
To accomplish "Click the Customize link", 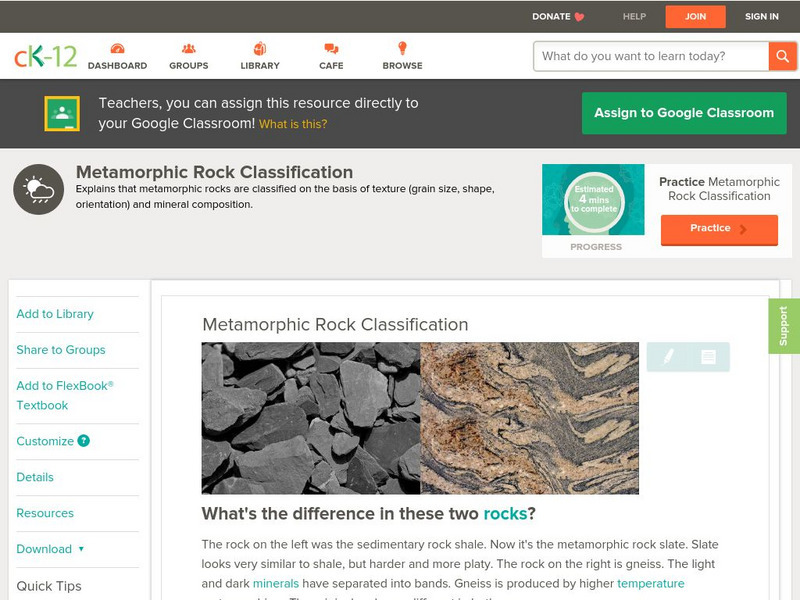I will (45, 441).
